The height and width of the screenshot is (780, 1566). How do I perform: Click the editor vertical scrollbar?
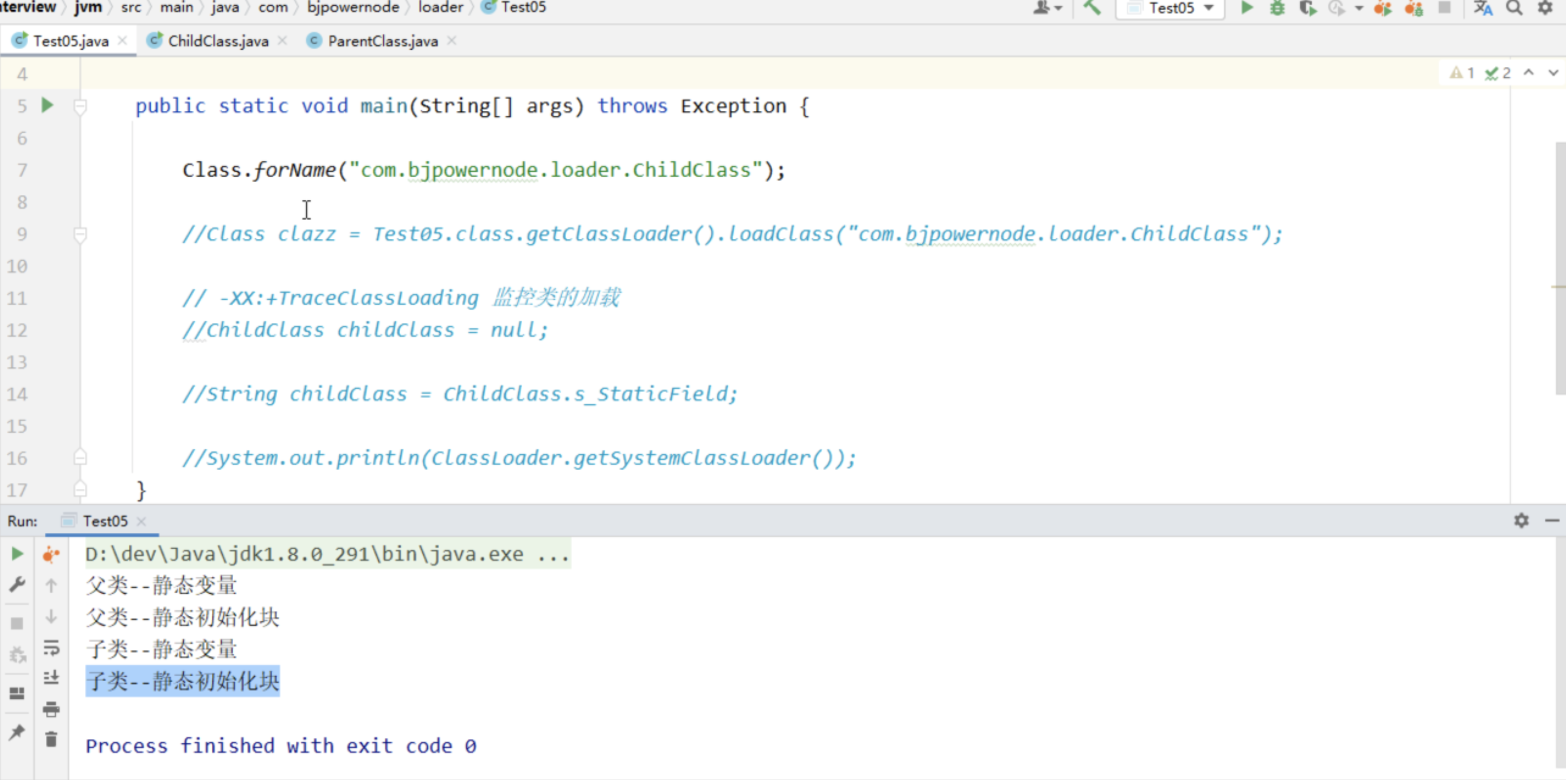click(1560, 268)
